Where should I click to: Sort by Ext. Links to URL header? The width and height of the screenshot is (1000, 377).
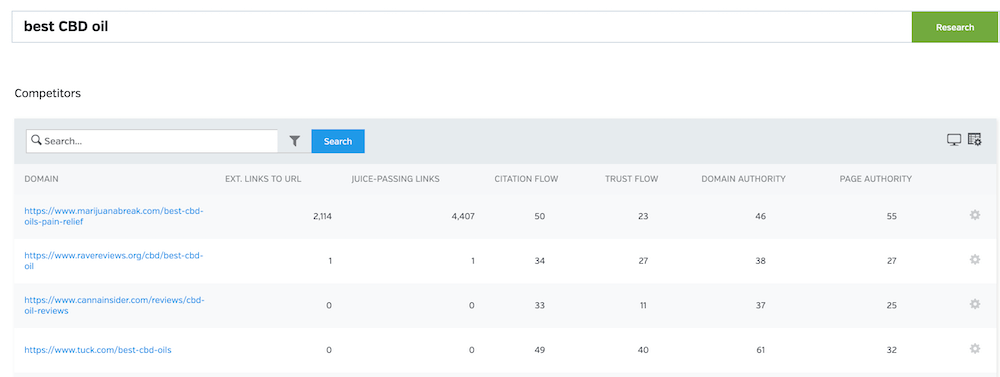coord(263,179)
